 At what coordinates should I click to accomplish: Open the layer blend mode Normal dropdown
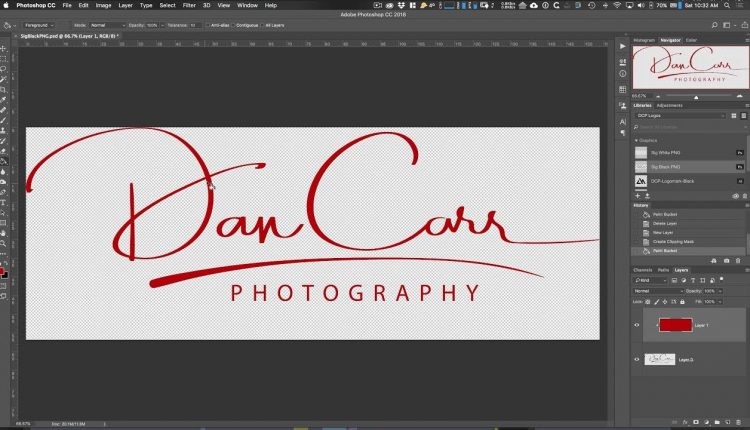click(x=659, y=291)
